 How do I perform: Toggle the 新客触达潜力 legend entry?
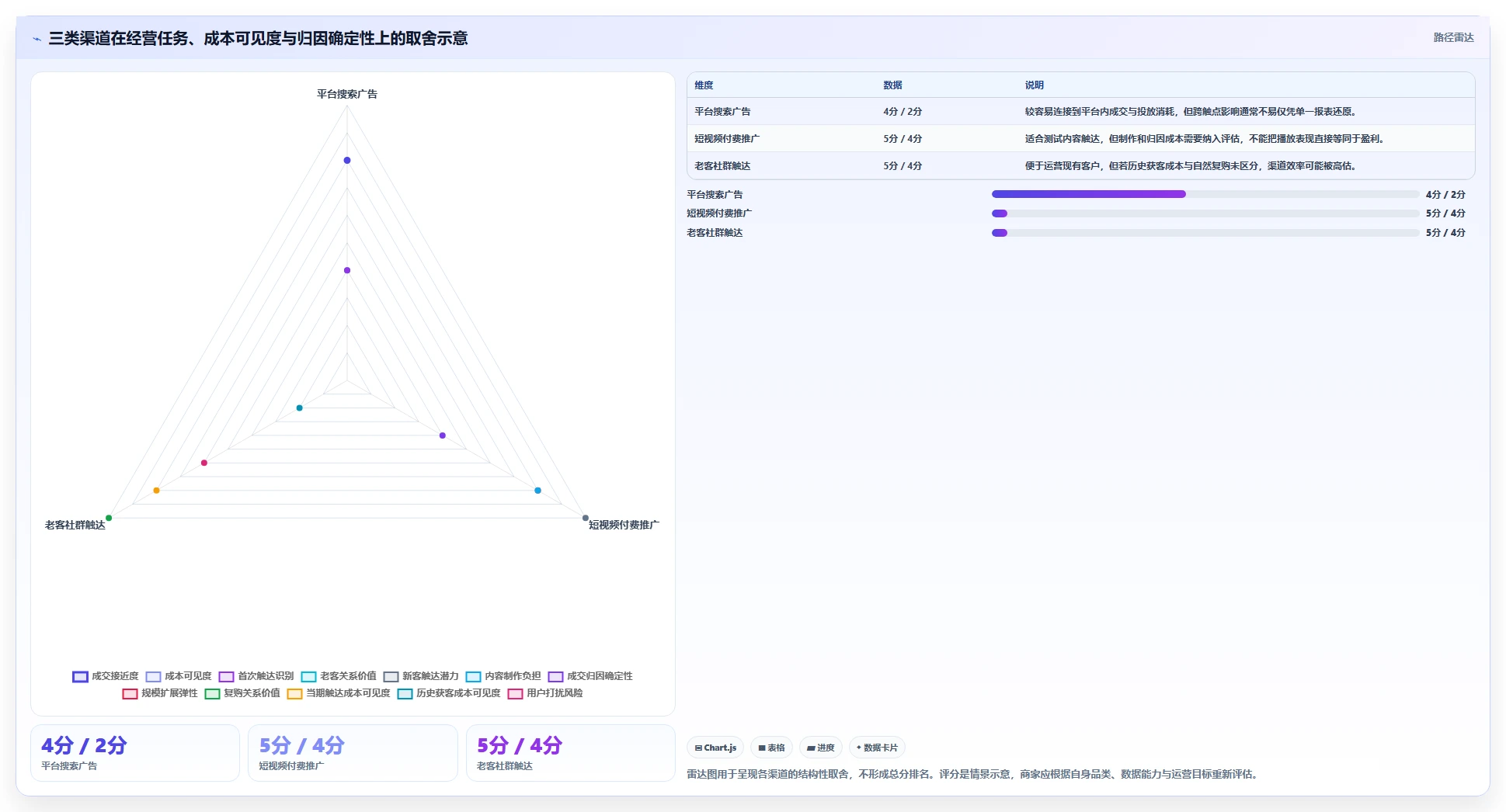(x=421, y=676)
